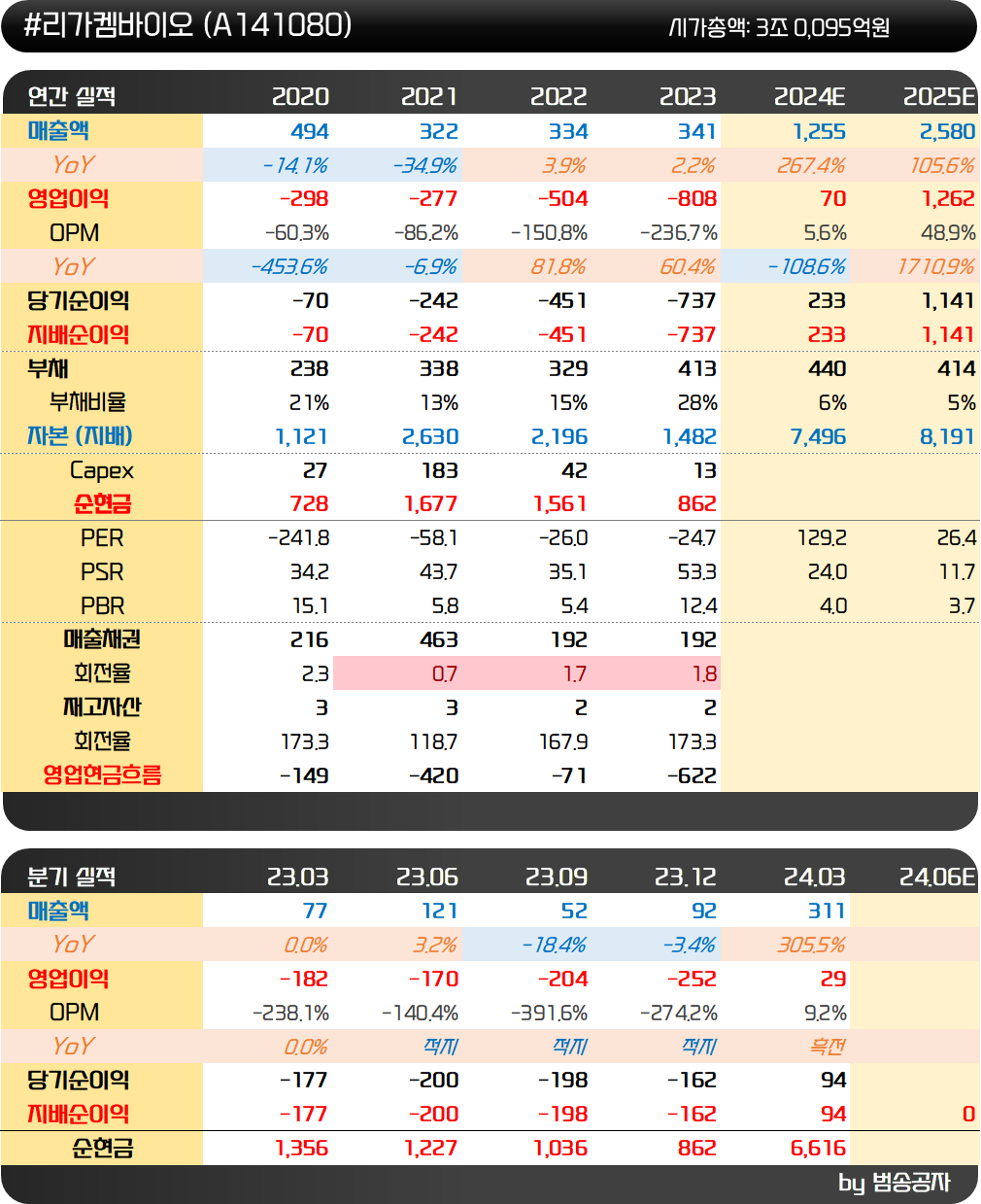The width and height of the screenshot is (981, 1204).
Task: Click annual 매출액 value 1,255
Action: pyautogui.click(x=819, y=131)
